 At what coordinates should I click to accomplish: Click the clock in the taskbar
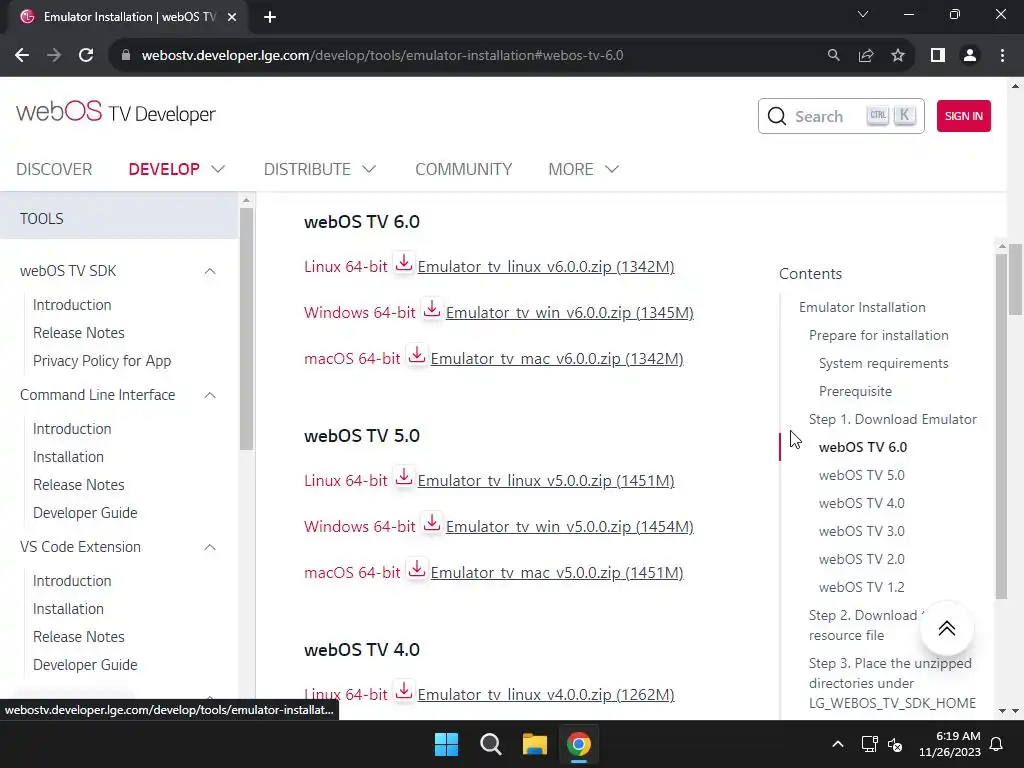pyautogui.click(x=950, y=744)
